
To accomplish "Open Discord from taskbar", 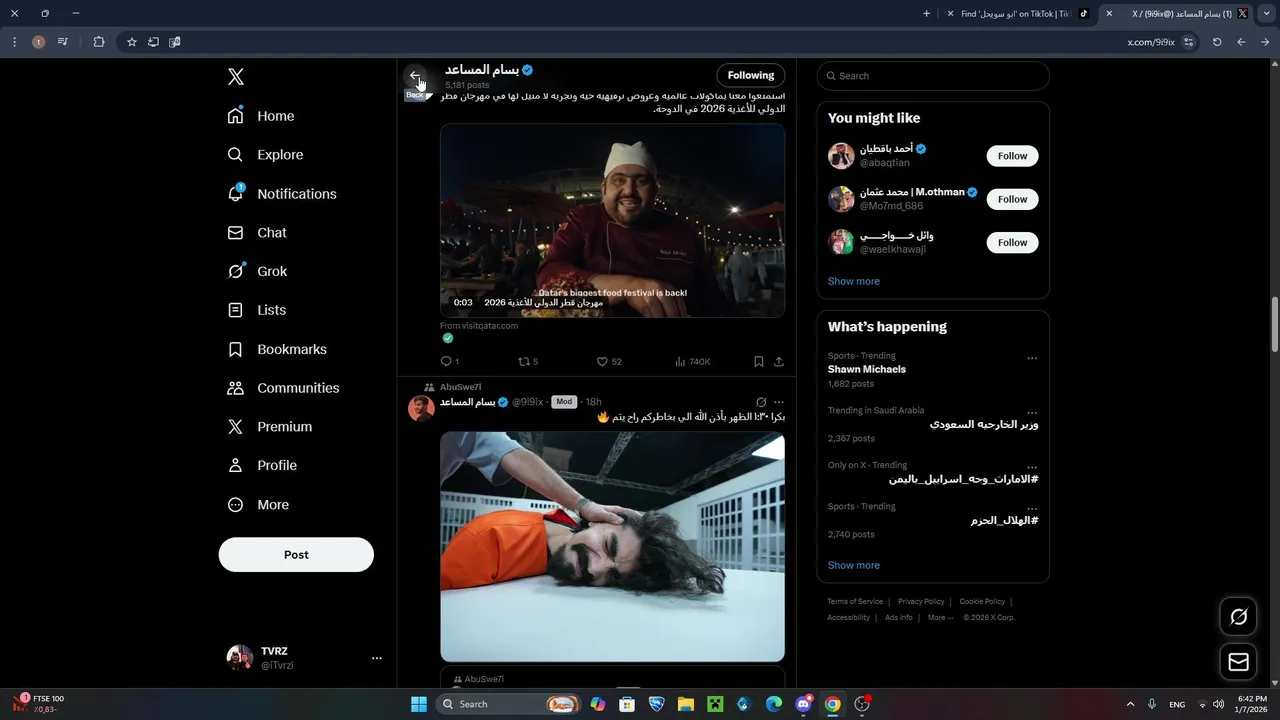I will tap(803, 704).
